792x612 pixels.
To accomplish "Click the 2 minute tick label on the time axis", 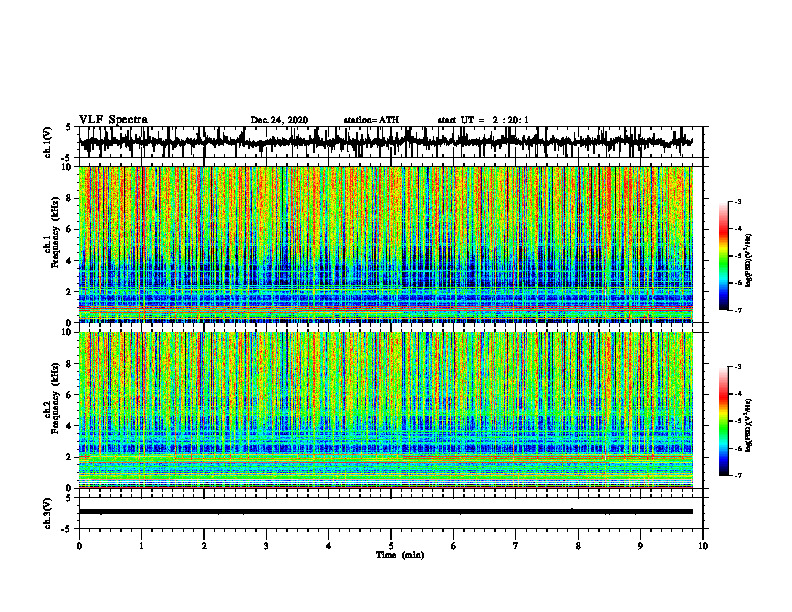I will (x=204, y=546).
